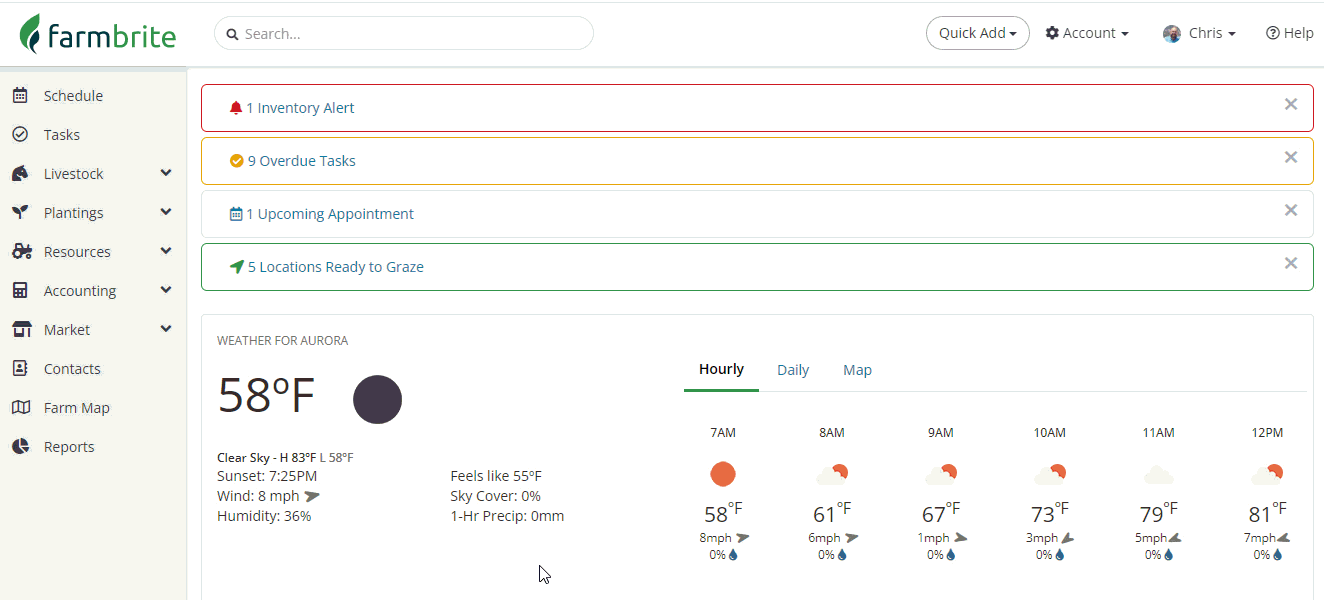
Task: Click the Reports pie chart icon
Action: click(x=20, y=447)
